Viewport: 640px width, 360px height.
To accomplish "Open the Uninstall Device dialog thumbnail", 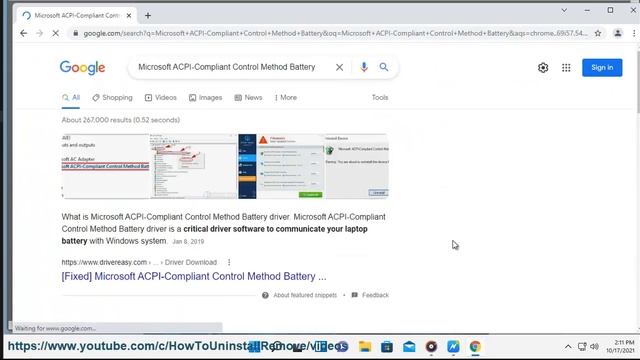I will (x=357, y=166).
